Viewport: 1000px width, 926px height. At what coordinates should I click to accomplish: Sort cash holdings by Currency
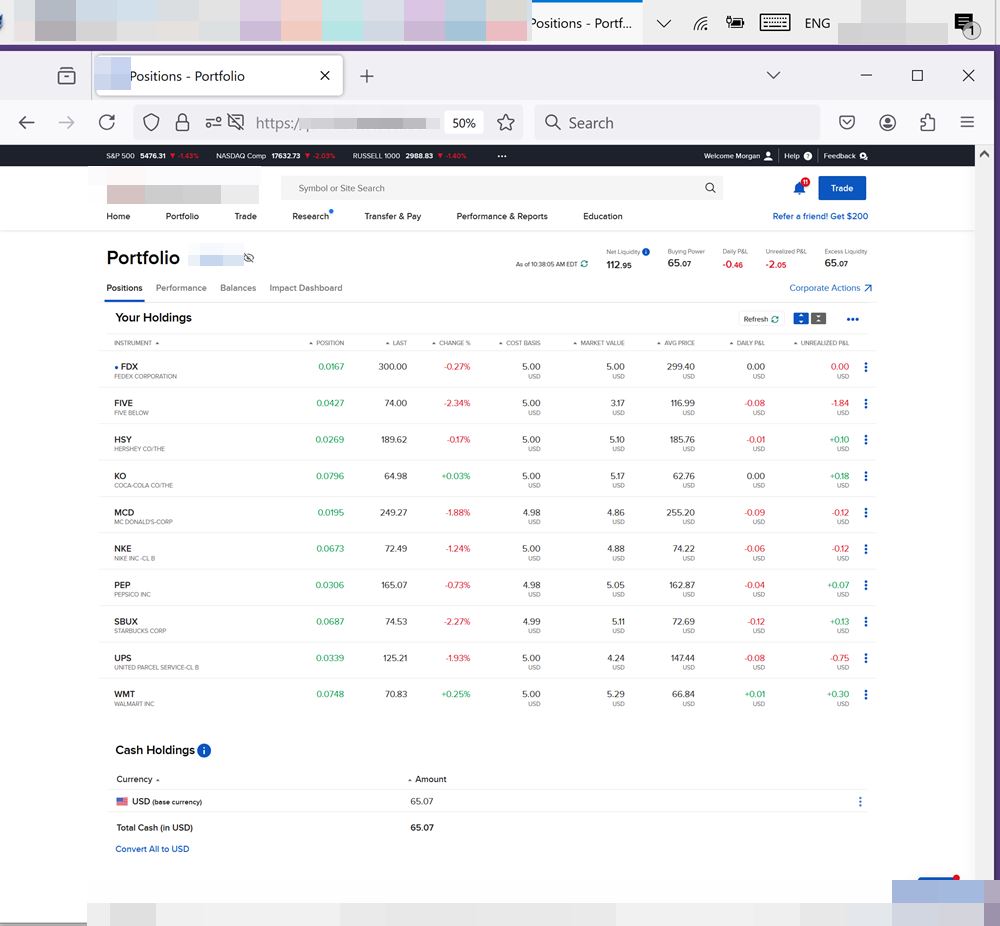pyautogui.click(x=138, y=779)
